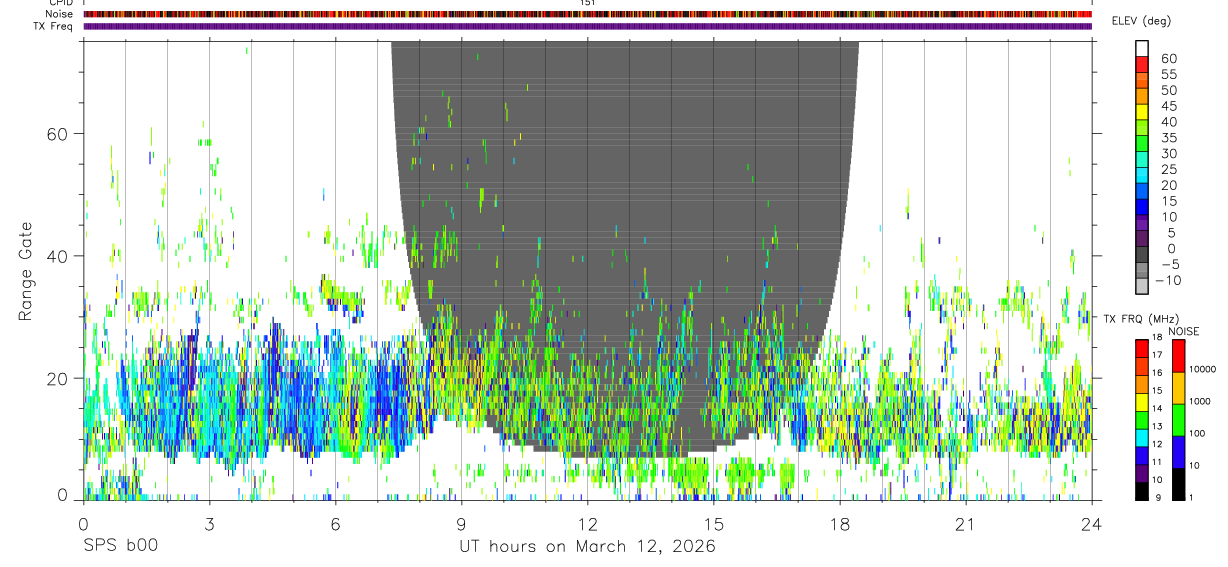The width and height of the screenshot is (1228, 567).
Task: Pick the blue swatch in the NOISE scale
Action: click(x=1178, y=452)
